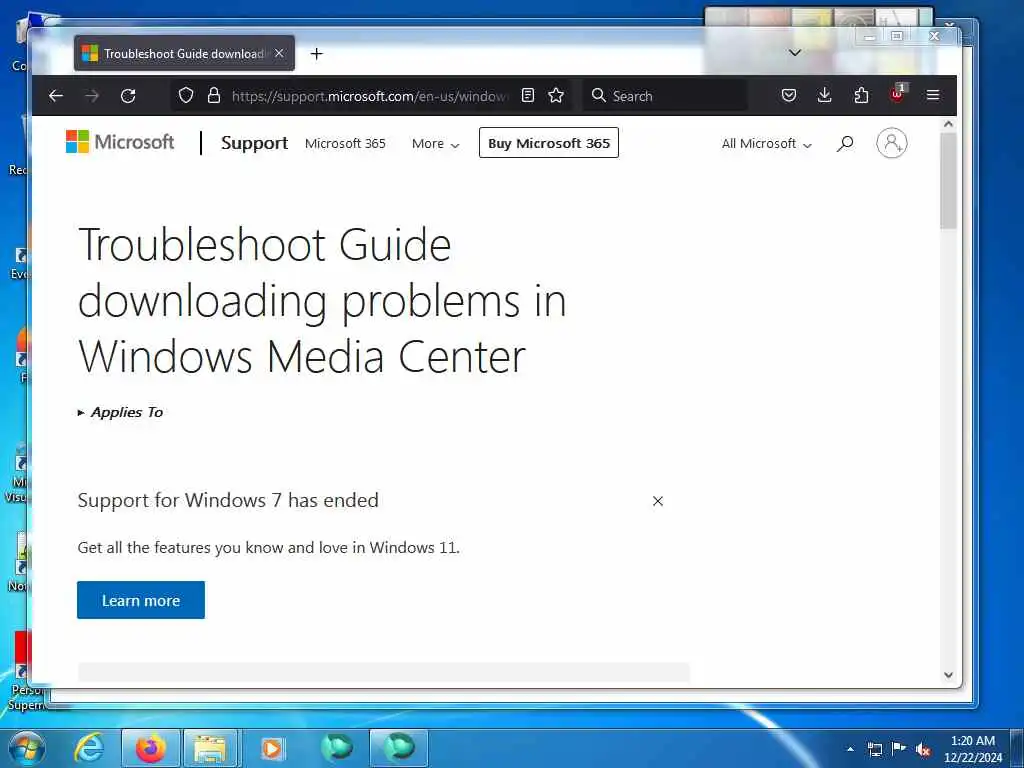Open the site search magnifier icon
The width and height of the screenshot is (1024, 768).
point(845,143)
